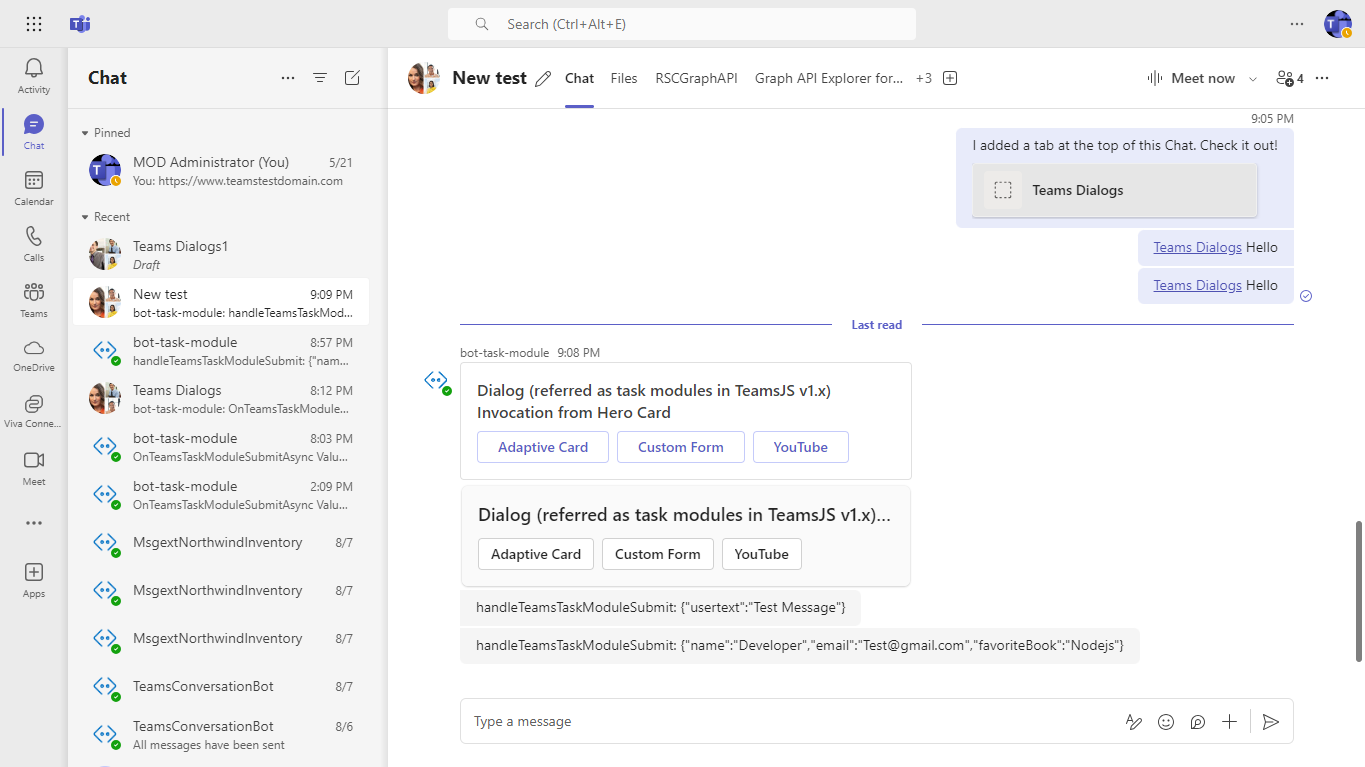The image size is (1365, 767).
Task: Open OneDrive in the left rail
Action: [34, 355]
